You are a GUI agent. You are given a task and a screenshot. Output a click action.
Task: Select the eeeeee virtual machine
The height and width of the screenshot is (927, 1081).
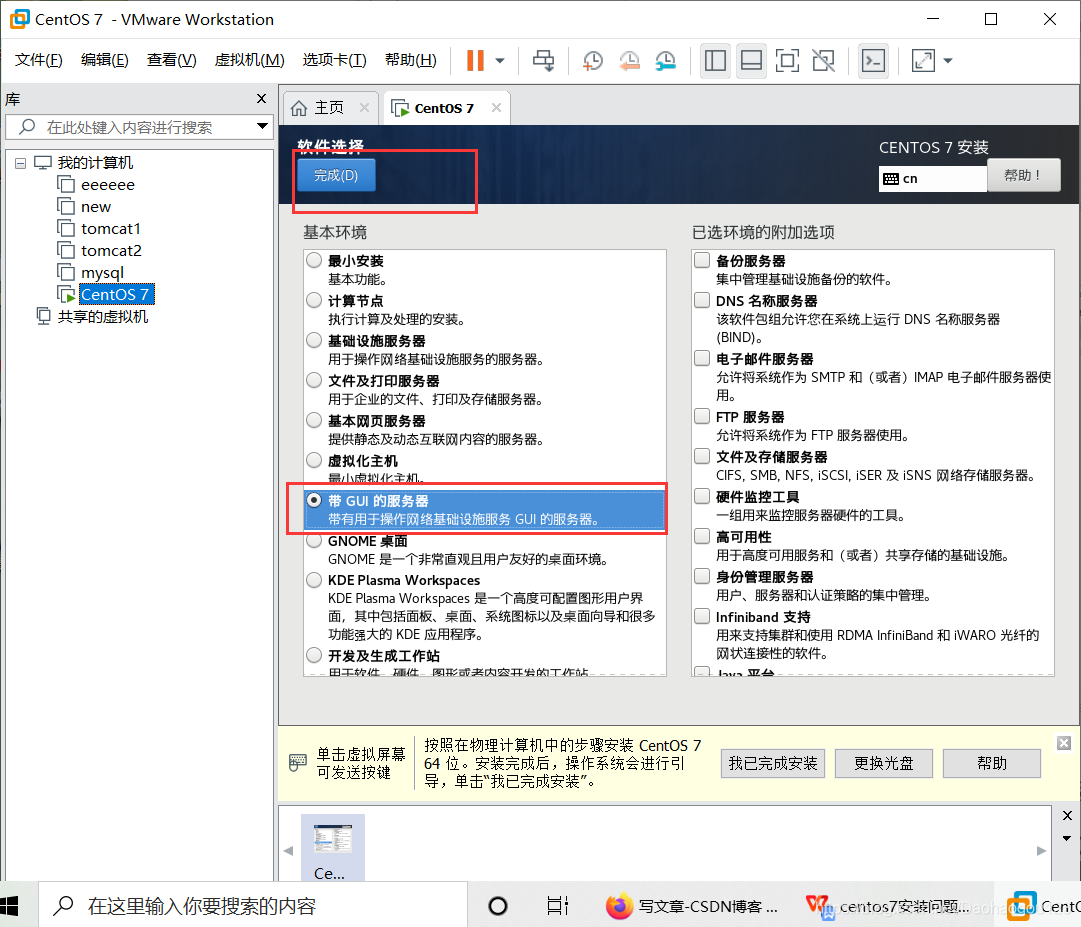coord(108,185)
